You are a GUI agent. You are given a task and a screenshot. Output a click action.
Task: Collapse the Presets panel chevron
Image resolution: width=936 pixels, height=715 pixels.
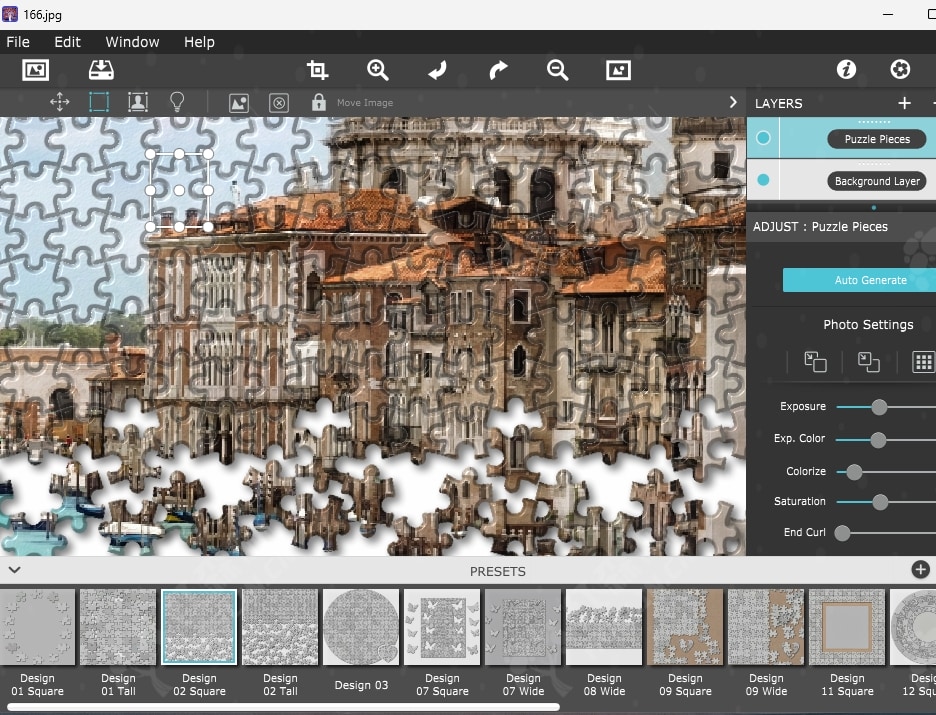click(x=14, y=570)
